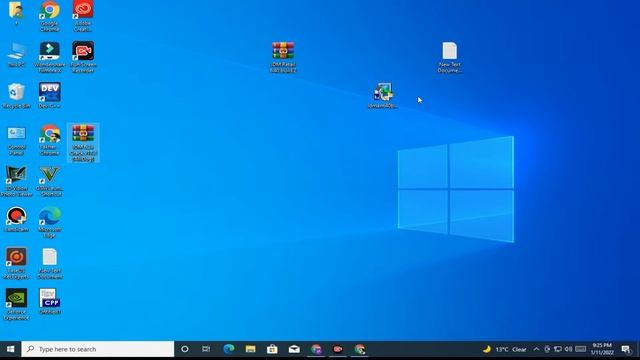The image size is (640, 360).
Task: Click the highlighted WinRAR archive in the left columns
Action: (83, 143)
